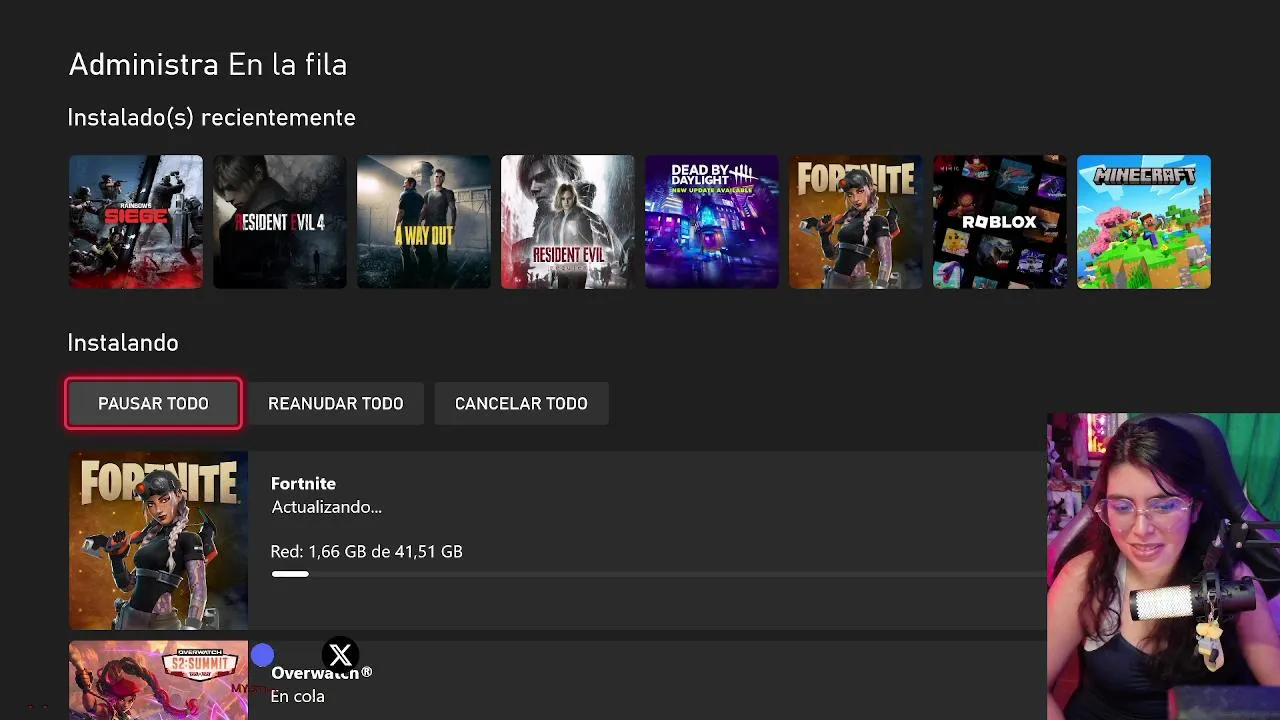Click the Fortnite title in installing list
The height and width of the screenshot is (720, 1280).
303,483
